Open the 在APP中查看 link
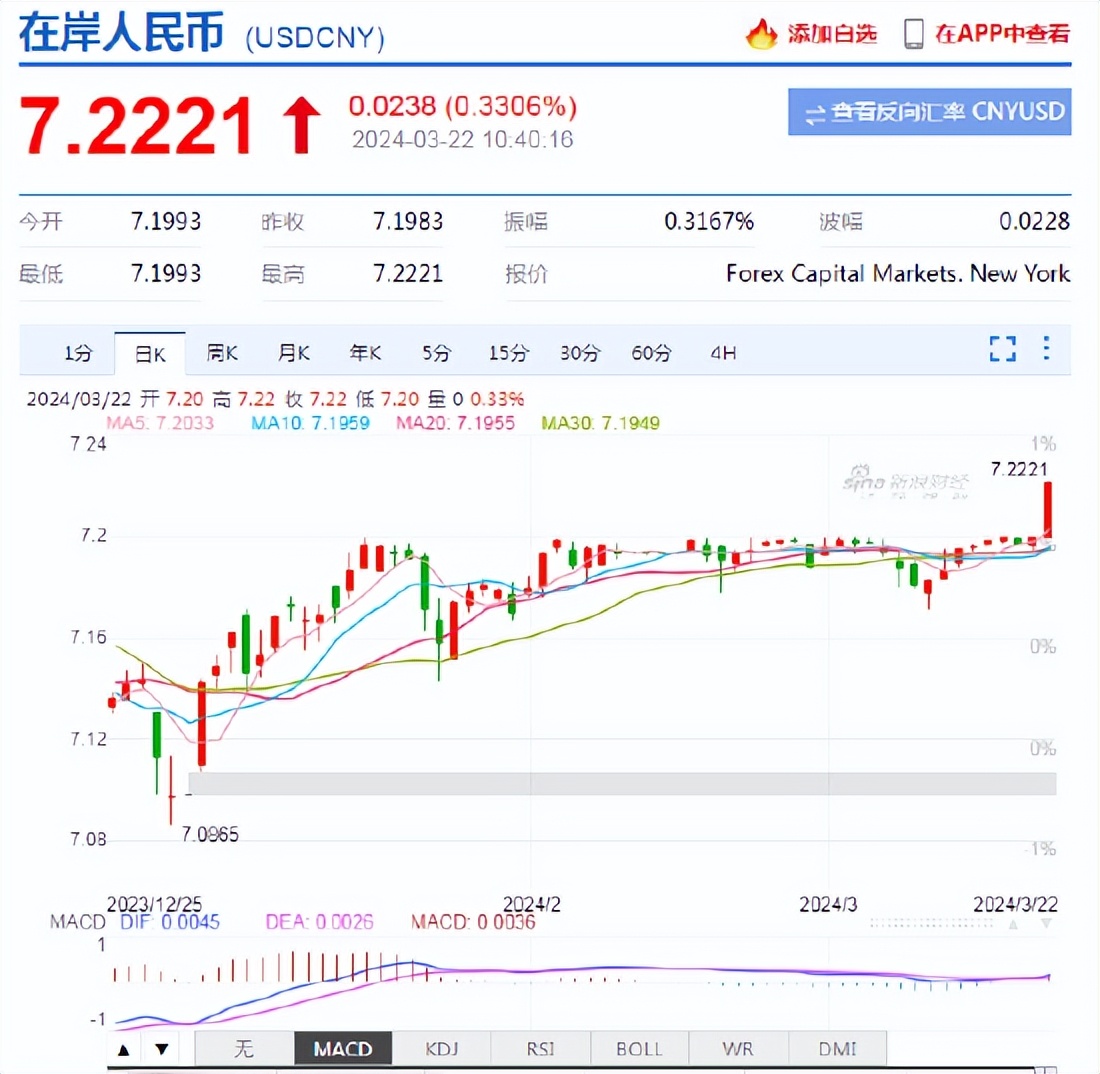The width and height of the screenshot is (1100, 1074). [1000, 33]
